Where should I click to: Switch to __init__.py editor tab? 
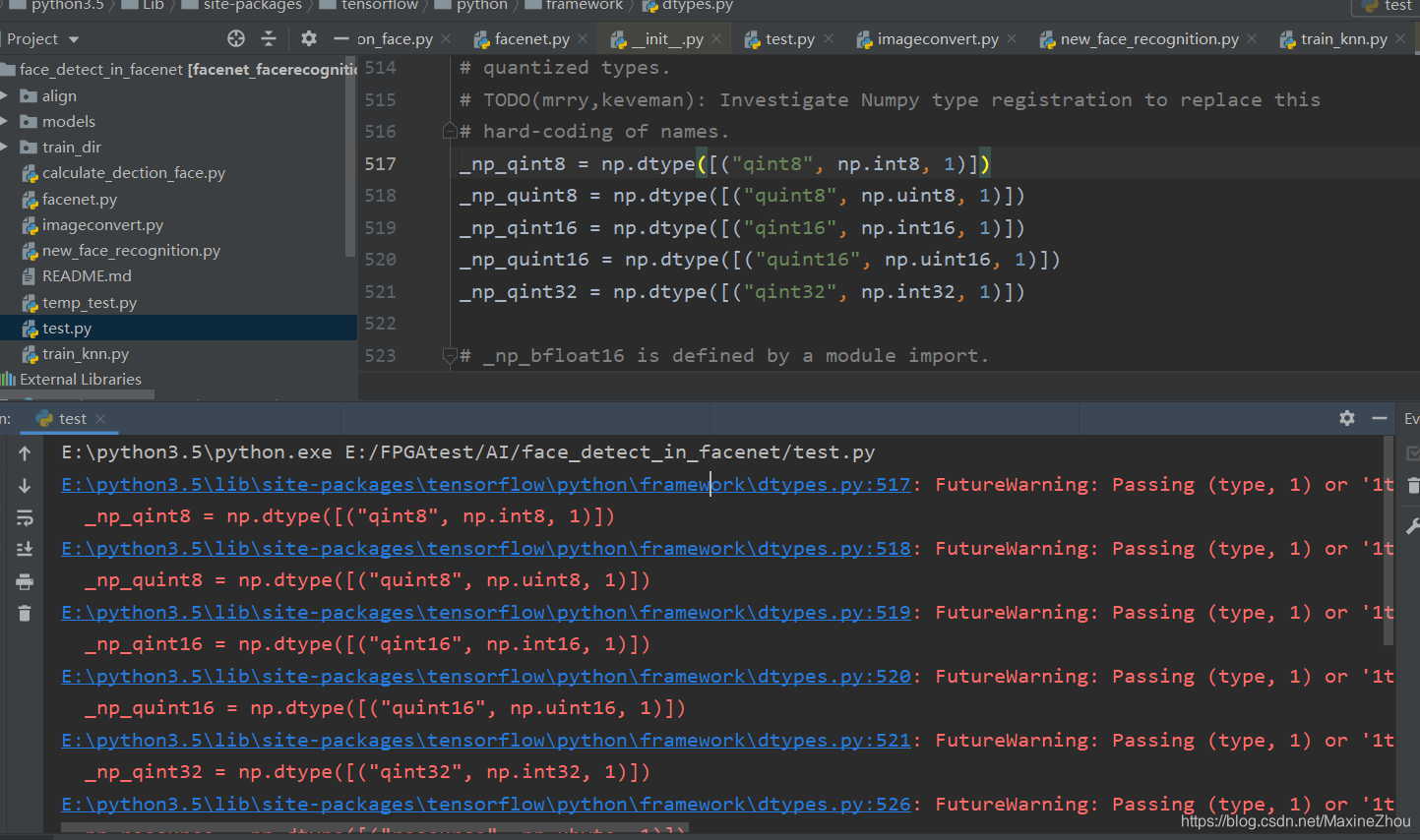(668, 38)
